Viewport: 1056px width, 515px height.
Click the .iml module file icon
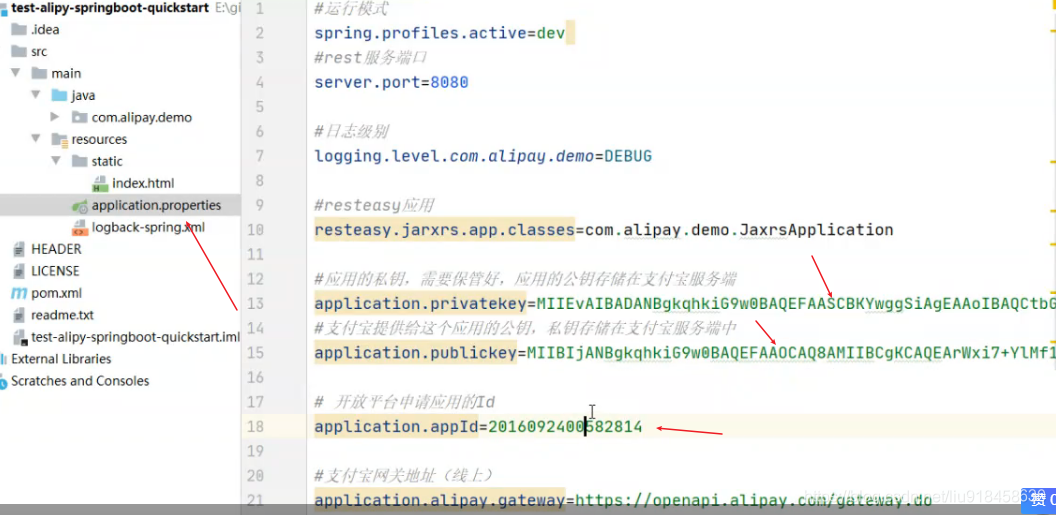[19, 337]
